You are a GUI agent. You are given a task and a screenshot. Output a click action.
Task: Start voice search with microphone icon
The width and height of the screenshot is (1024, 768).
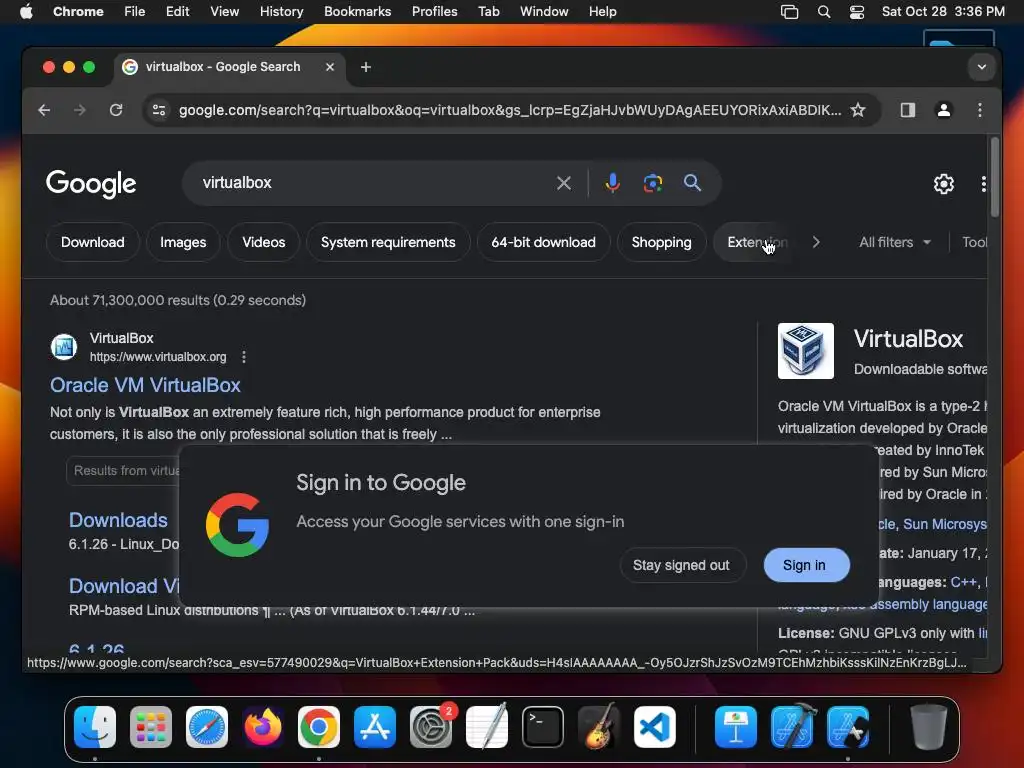click(x=612, y=183)
